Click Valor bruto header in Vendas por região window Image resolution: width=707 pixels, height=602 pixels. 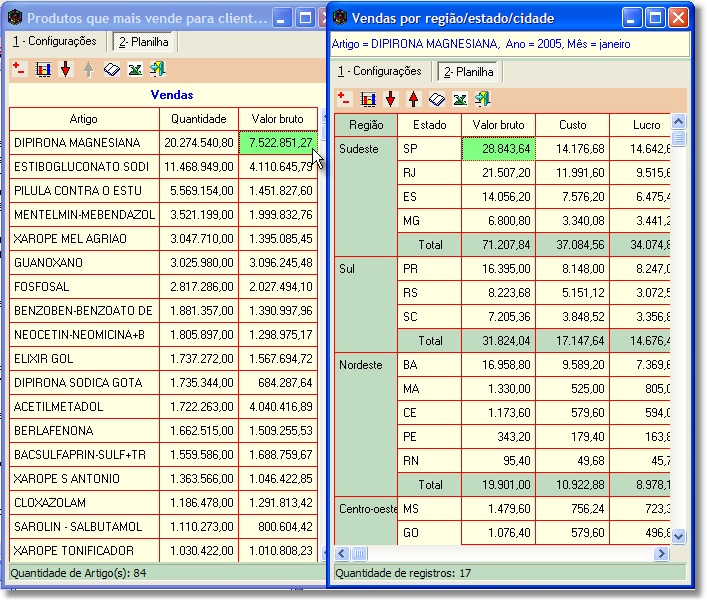(499, 125)
